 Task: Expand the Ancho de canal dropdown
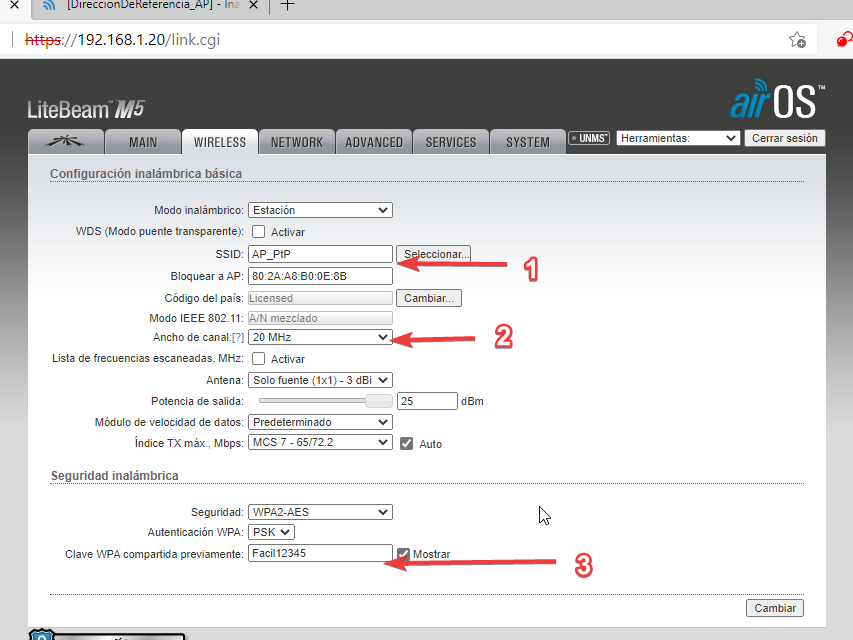click(x=320, y=338)
